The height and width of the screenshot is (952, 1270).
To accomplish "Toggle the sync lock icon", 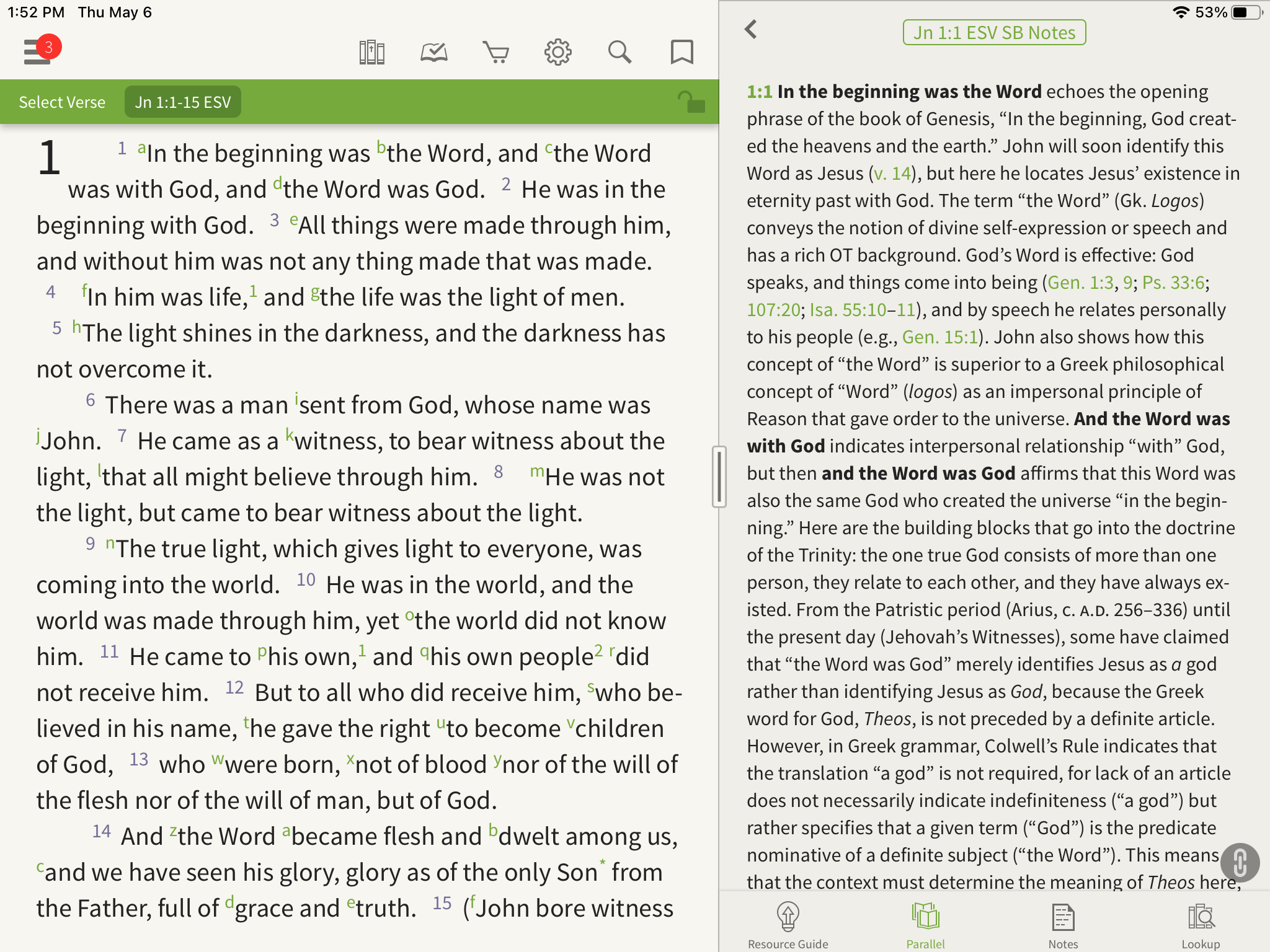I will 691,102.
